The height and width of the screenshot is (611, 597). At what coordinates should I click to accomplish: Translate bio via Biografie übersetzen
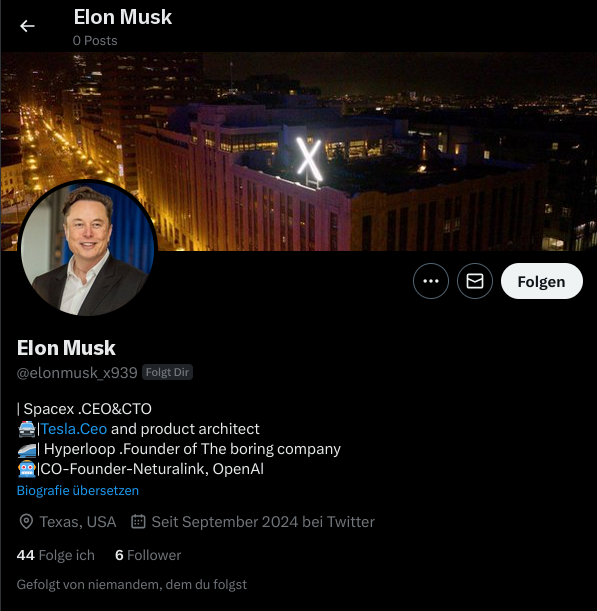click(x=78, y=490)
